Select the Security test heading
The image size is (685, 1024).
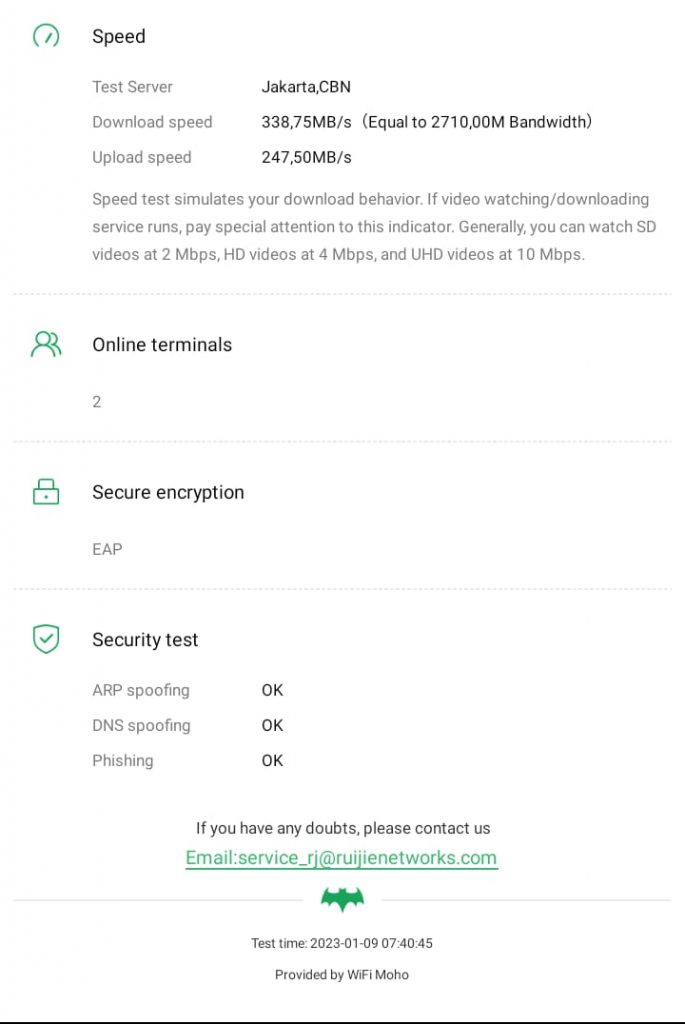pyautogui.click(x=145, y=640)
